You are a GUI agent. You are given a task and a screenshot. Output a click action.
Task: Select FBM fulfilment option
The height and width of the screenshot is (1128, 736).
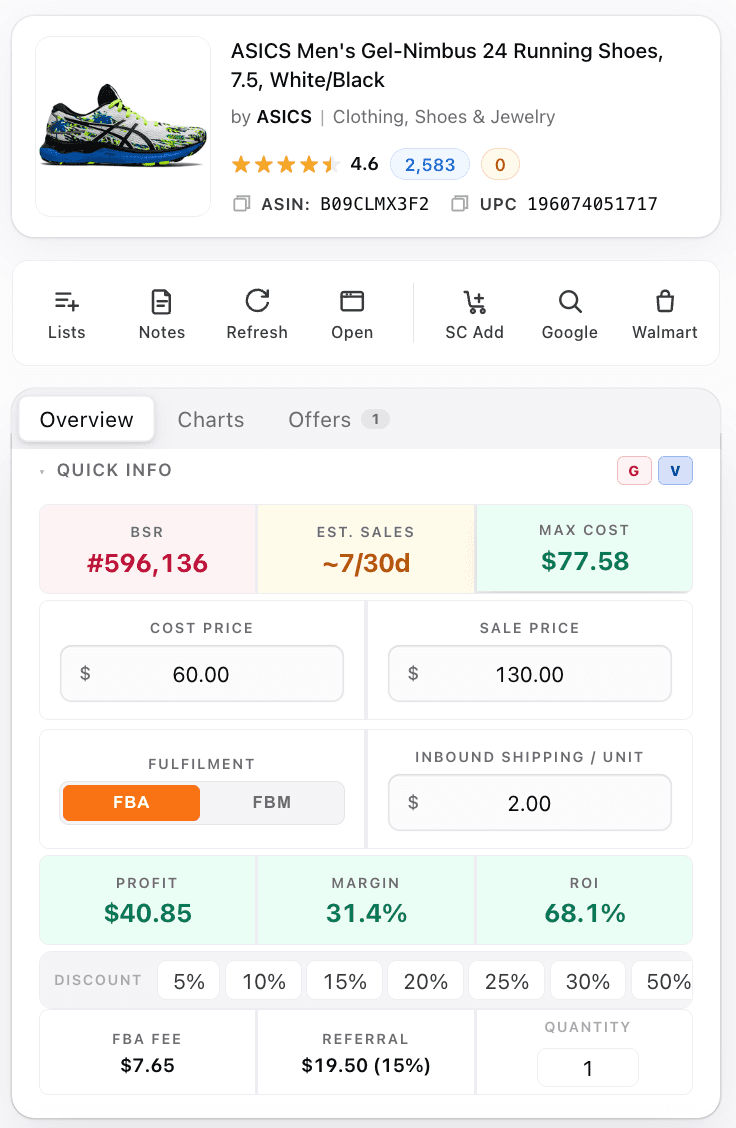pyautogui.click(x=272, y=803)
